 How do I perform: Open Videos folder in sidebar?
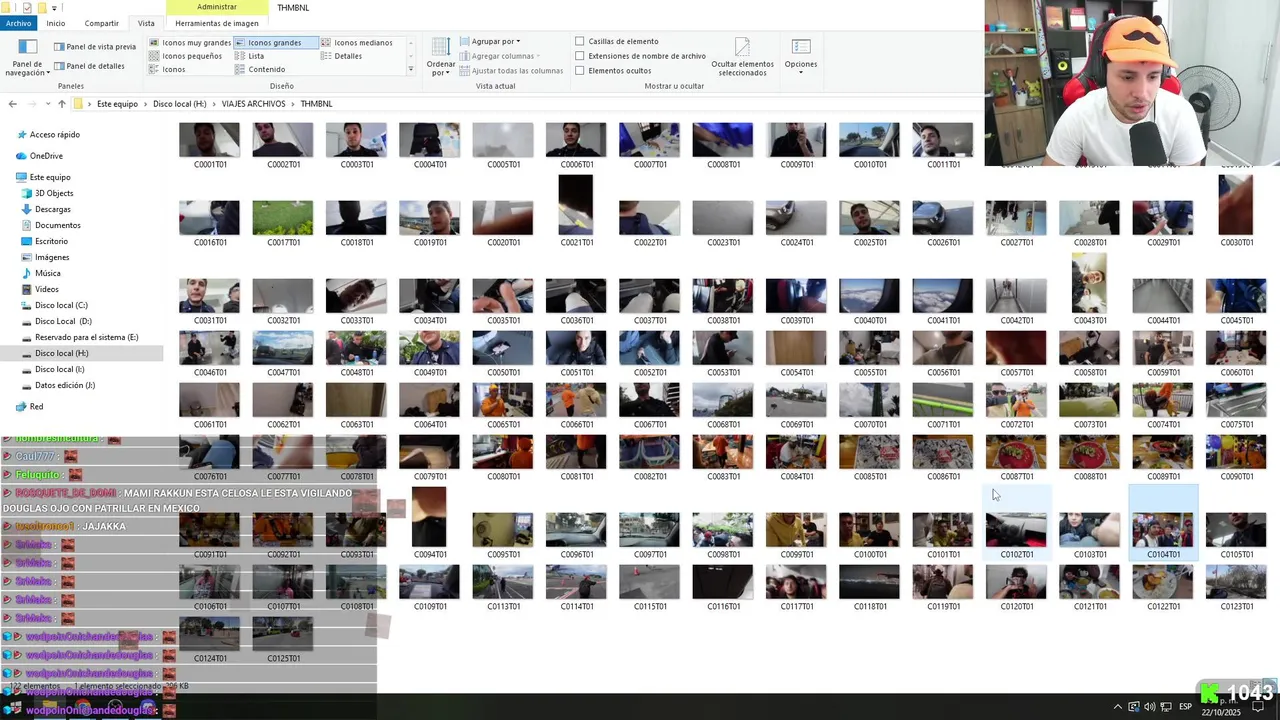click(x=40, y=289)
